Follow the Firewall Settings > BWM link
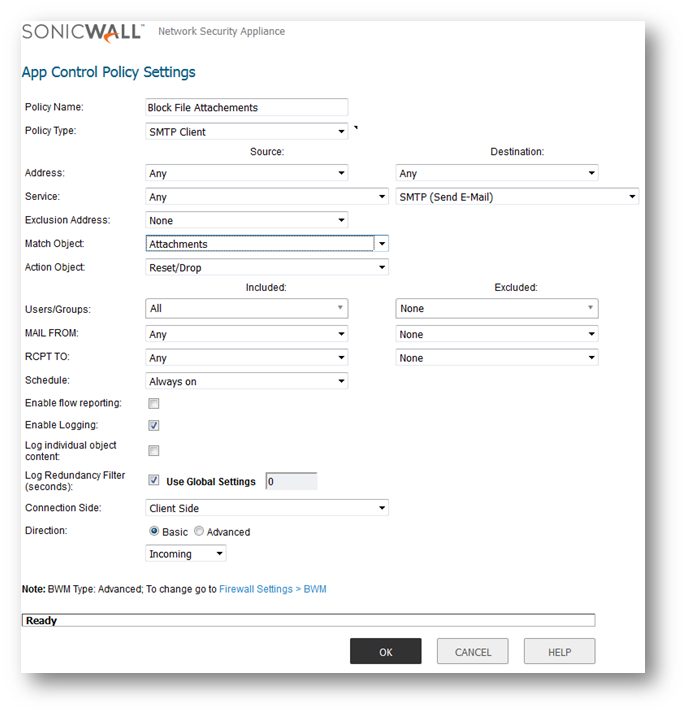The width and height of the screenshot is (687, 715). (273, 589)
